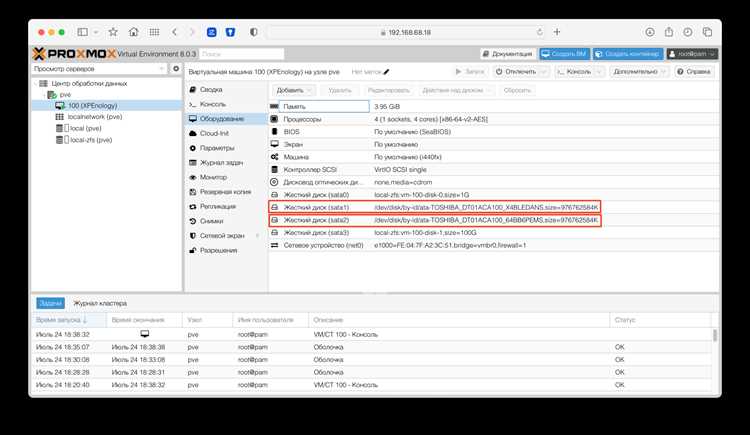Screen dimensions: 750x435
Task: Select Жесткий диск (sata1) row
Action: 494,207
